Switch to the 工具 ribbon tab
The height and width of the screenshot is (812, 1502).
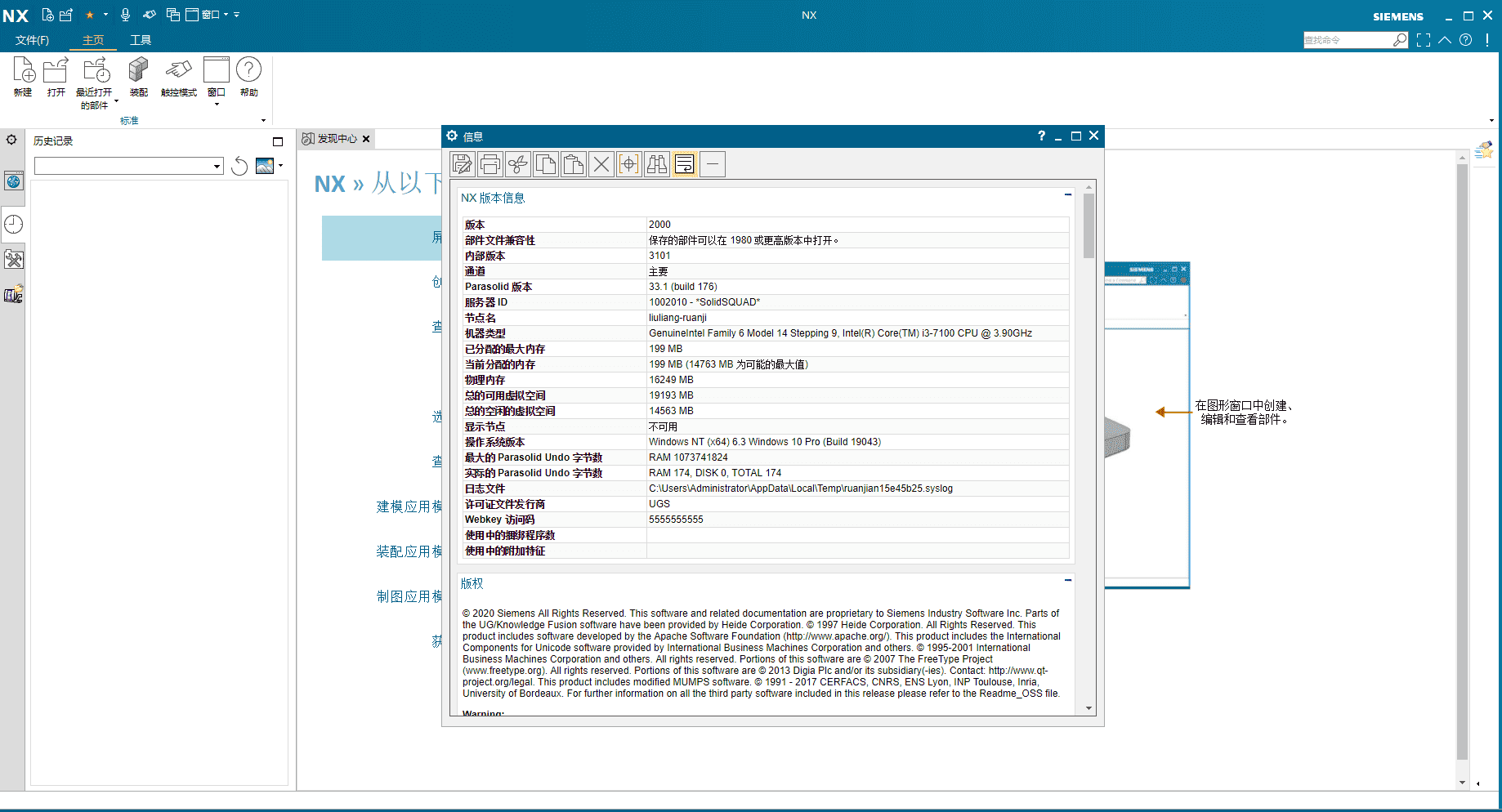point(141,40)
